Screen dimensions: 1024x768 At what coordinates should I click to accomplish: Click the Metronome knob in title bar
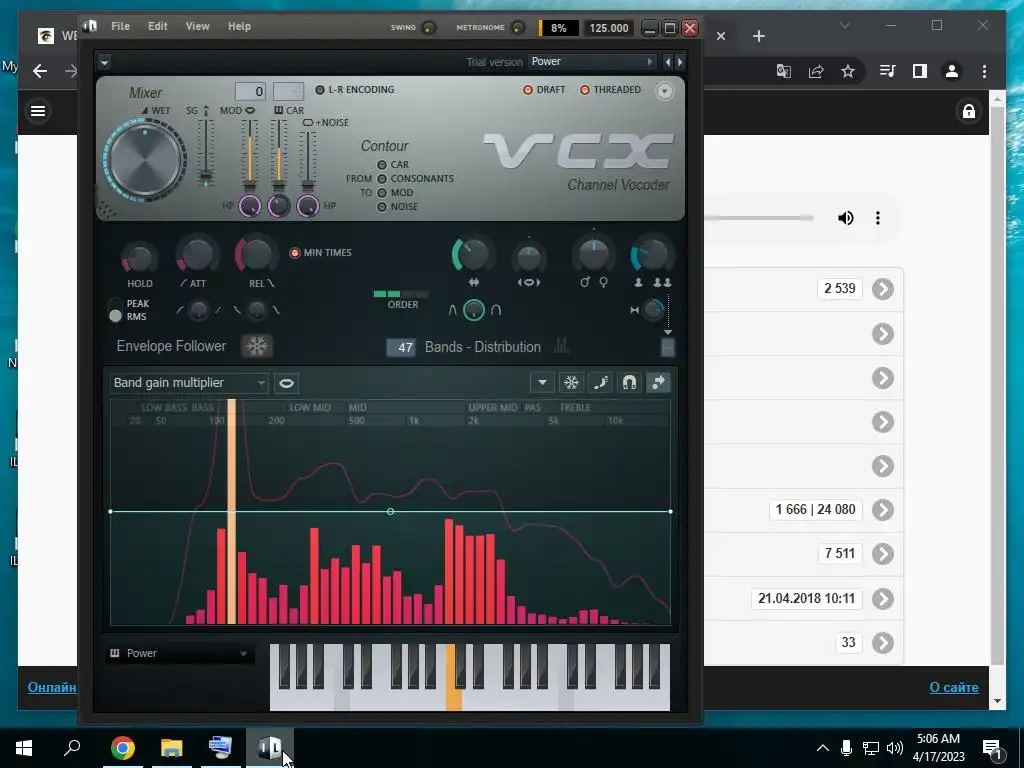pyautogui.click(x=517, y=27)
